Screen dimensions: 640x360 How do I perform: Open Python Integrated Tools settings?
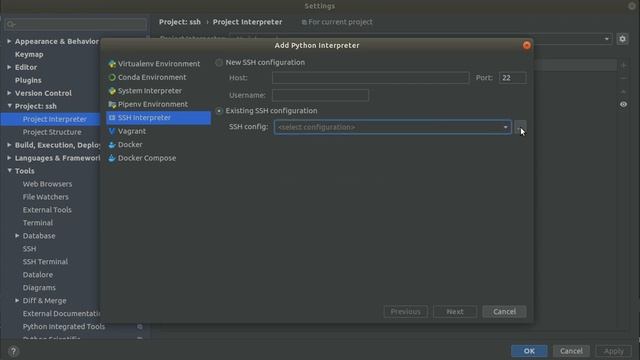(x=64, y=327)
